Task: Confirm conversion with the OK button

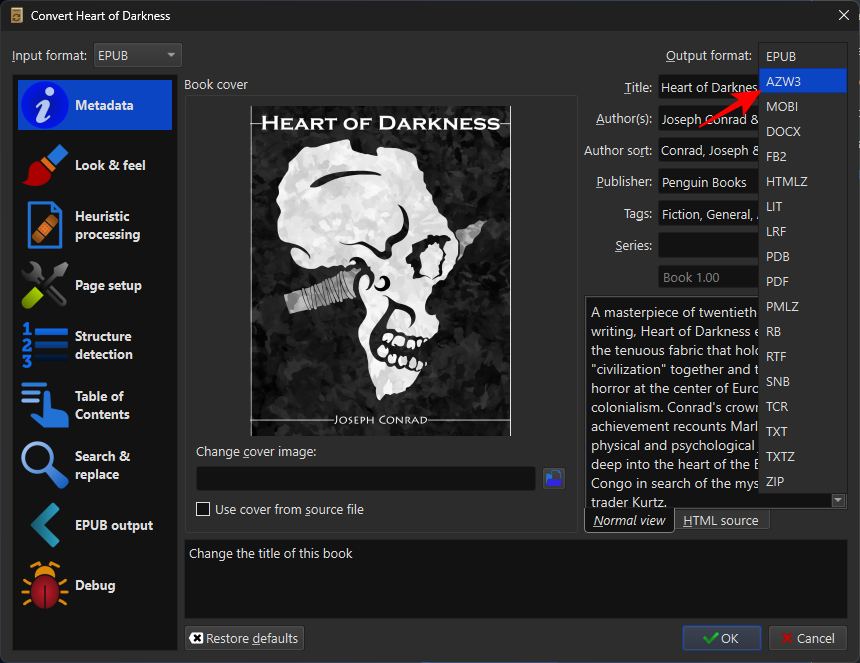Action: pos(721,638)
